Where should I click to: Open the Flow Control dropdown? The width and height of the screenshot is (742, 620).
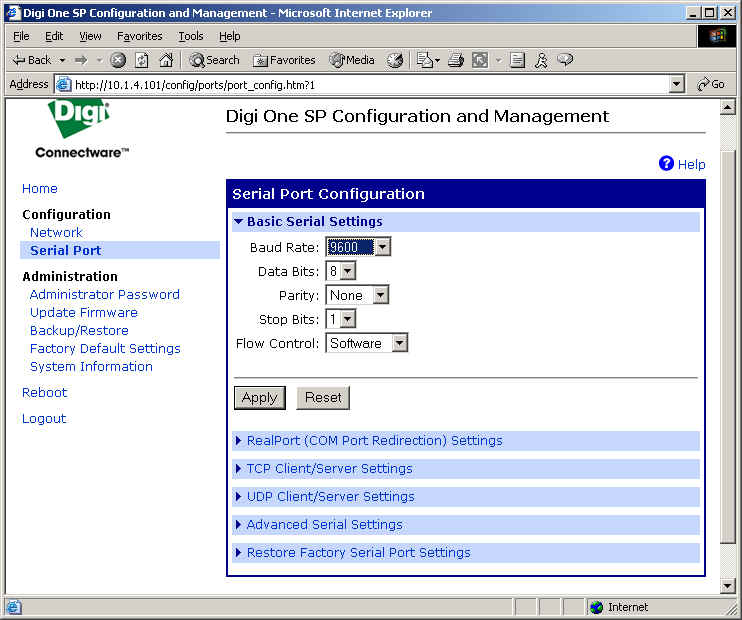(x=399, y=343)
